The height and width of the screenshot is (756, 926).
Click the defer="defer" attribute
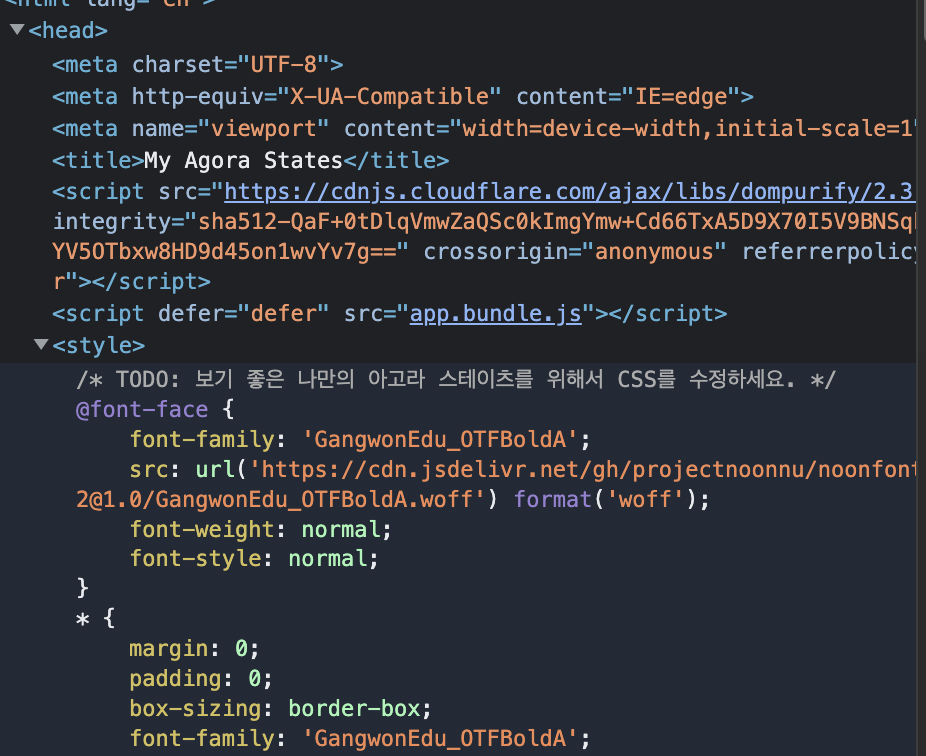coord(243,314)
